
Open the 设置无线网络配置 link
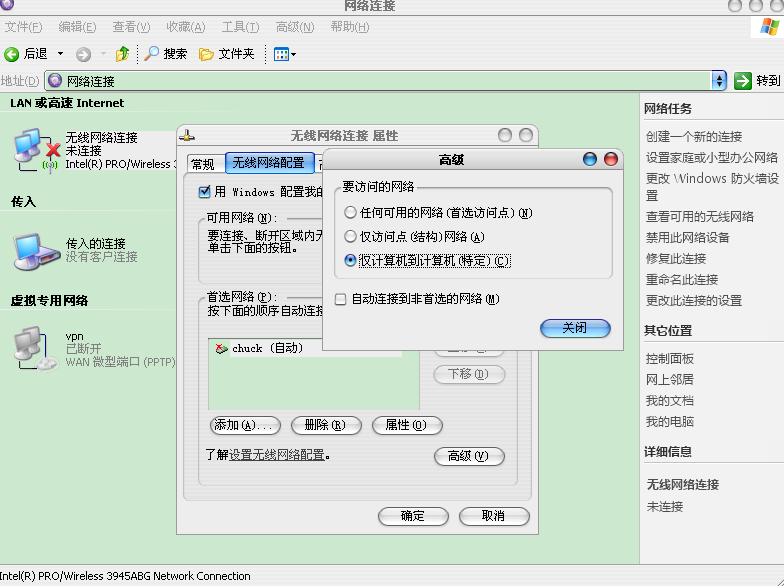[x=276, y=455]
